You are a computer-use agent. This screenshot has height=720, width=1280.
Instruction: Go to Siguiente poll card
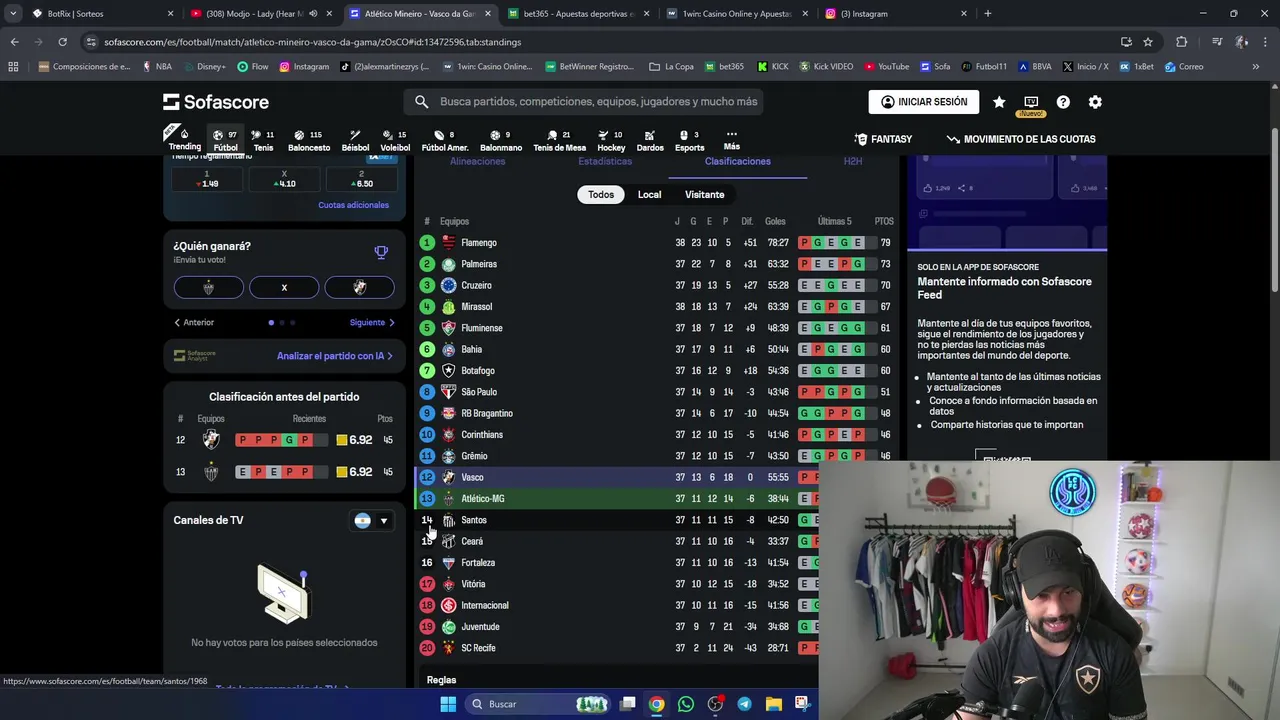pyautogui.click(x=372, y=323)
